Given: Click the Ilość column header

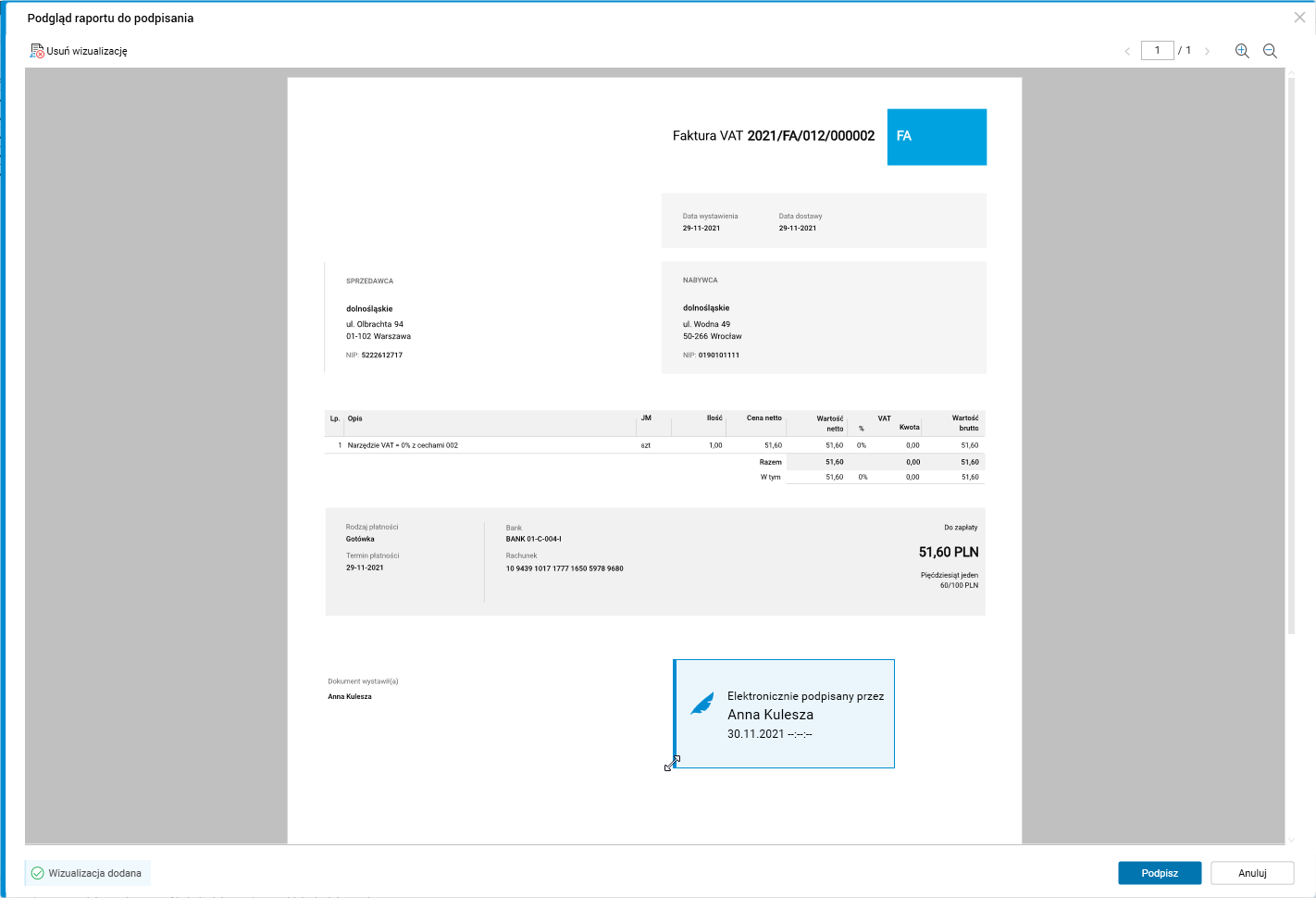Looking at the screenshot, I should (714, 418).
